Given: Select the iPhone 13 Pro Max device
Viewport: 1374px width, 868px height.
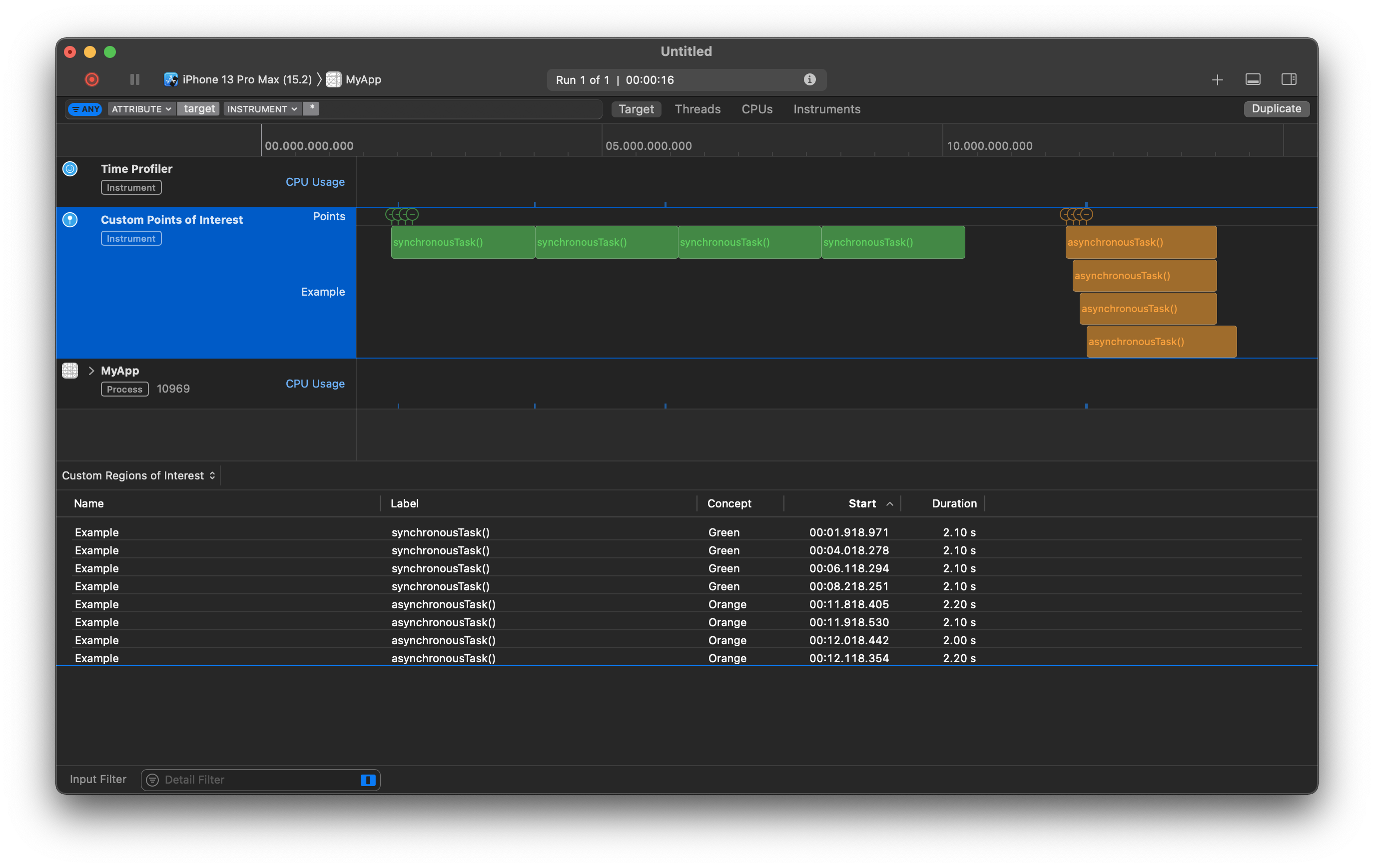Looking at the screenshot, I should coord(238,80).
